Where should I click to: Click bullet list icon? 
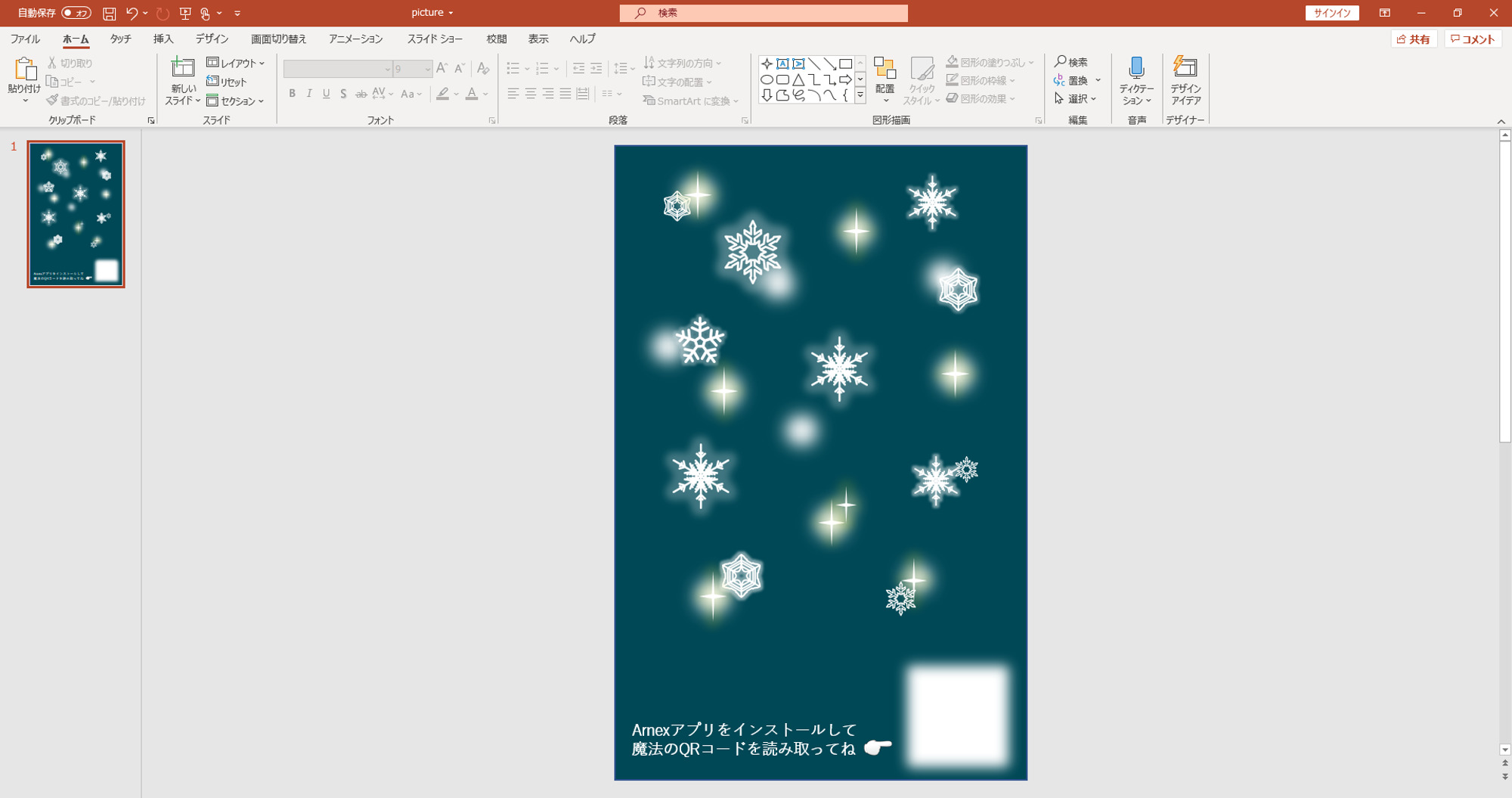point(513,69)
